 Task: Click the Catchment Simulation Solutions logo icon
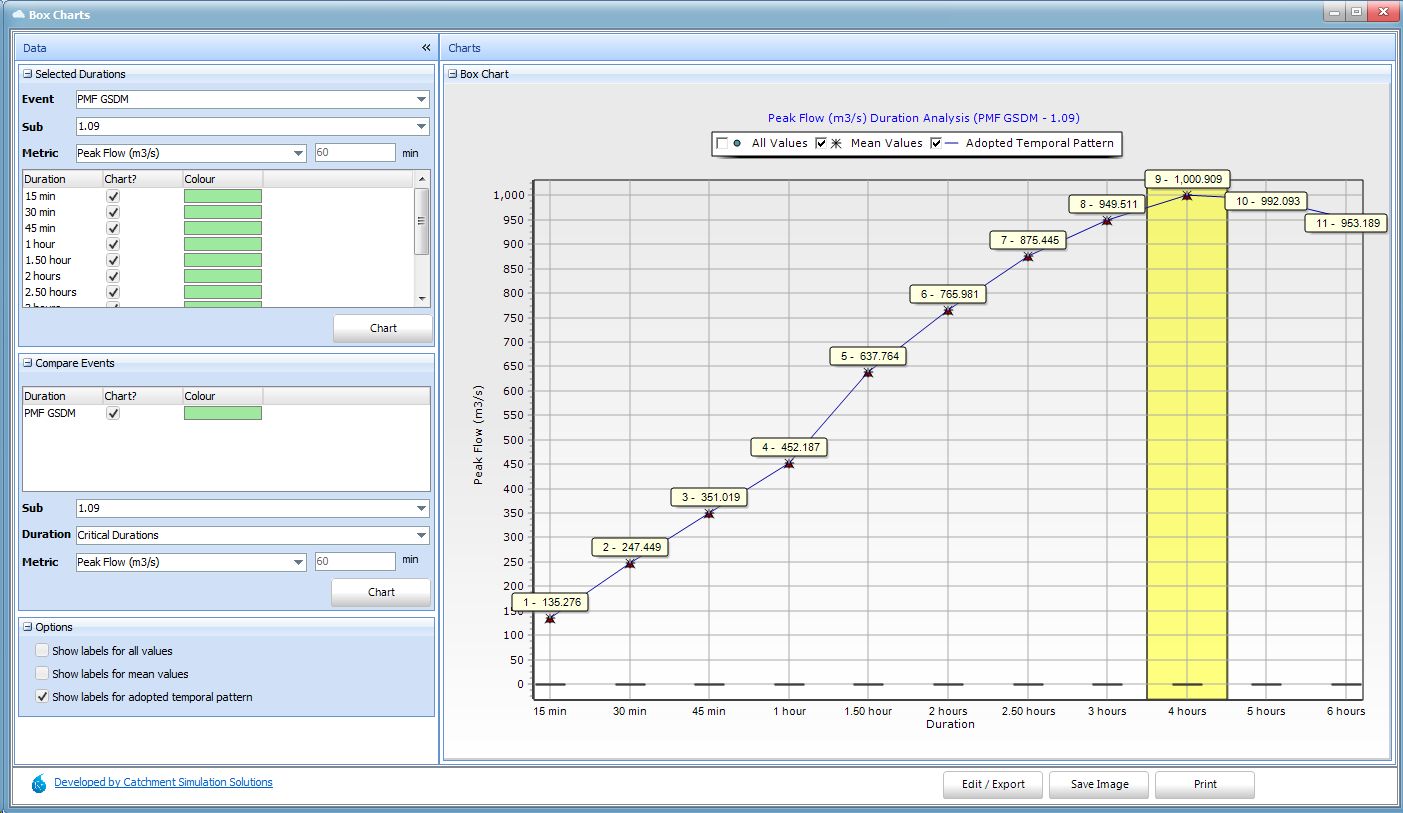click(x=39, y=784)
